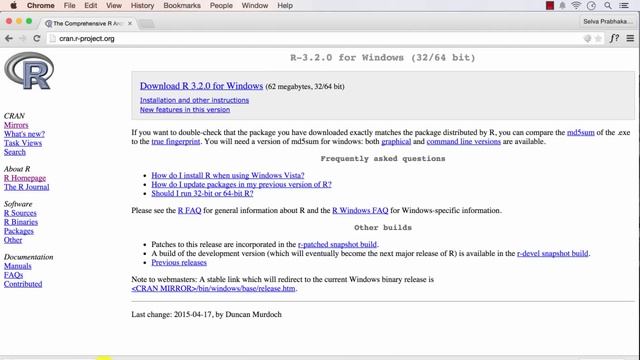Image resolution: width=640 pixels, height=360 pixels.
Task: Open The R Journal link
Action: point(27,187)
